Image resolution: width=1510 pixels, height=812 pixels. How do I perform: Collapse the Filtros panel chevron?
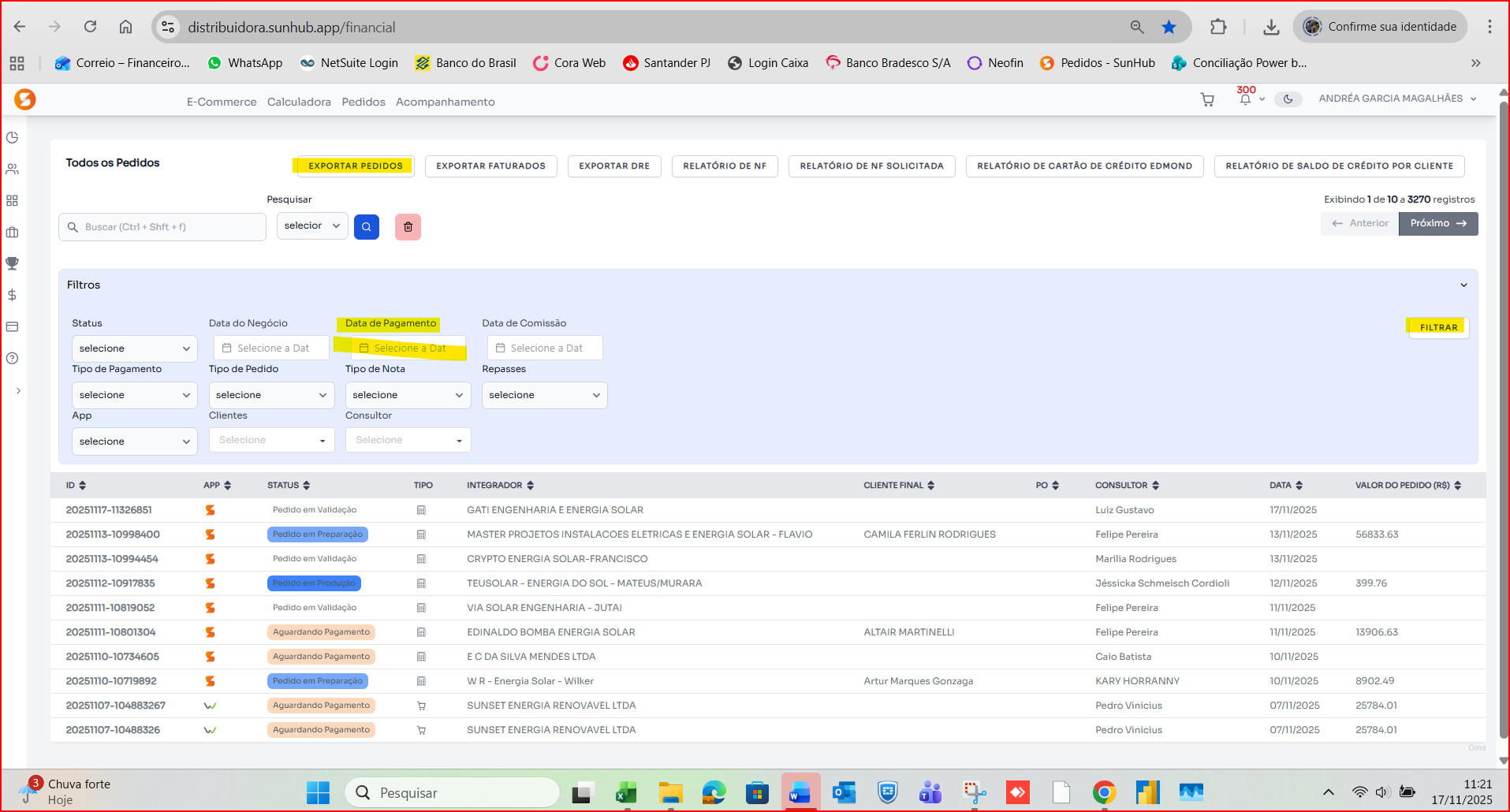pyautogui.click(x=1463, y=285)
